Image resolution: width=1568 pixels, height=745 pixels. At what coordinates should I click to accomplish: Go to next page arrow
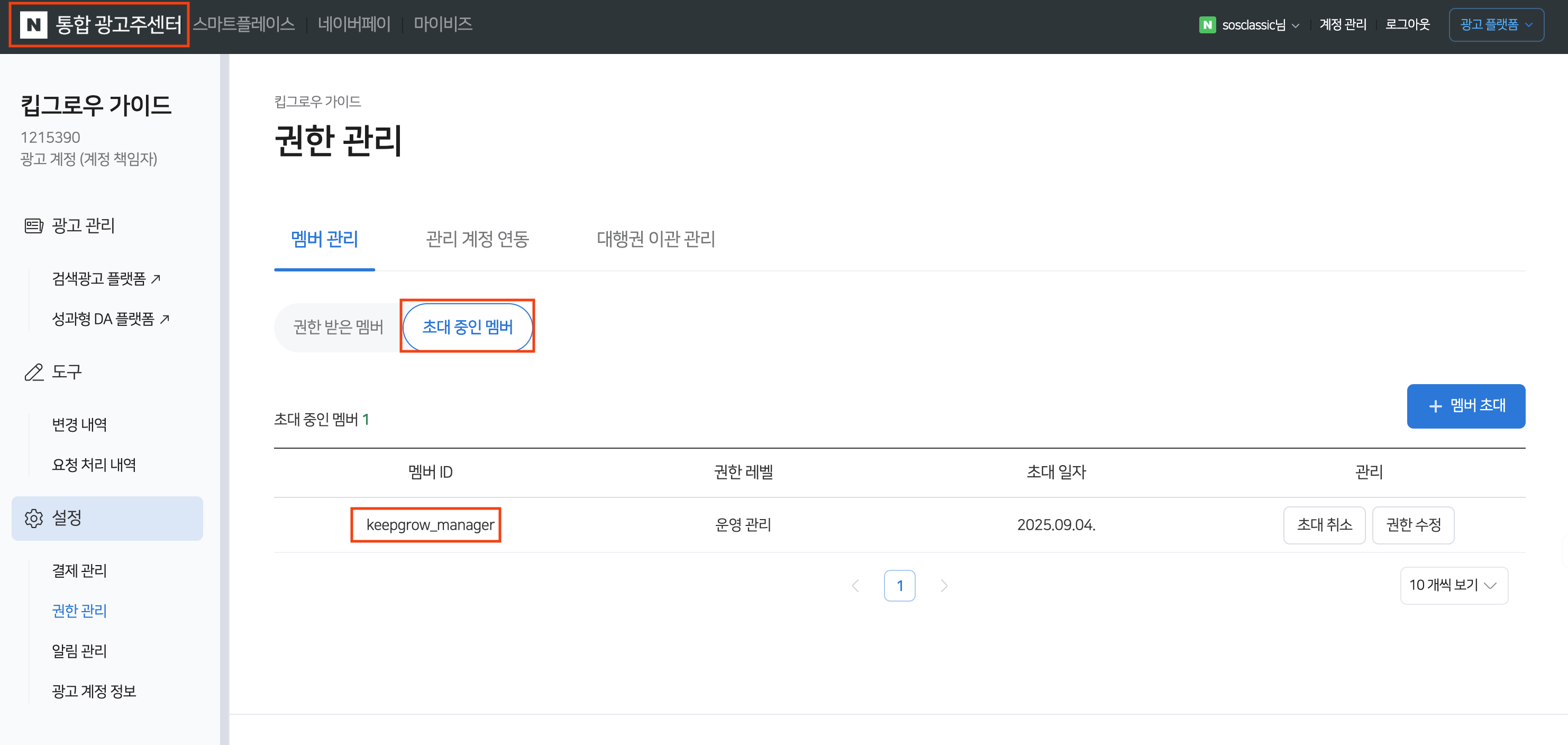point(943,586)
